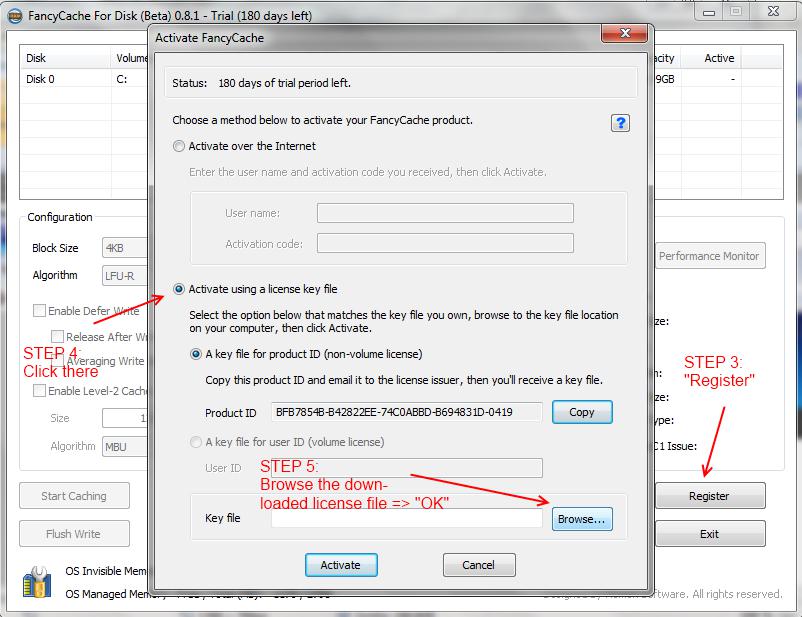This screenshot has width=802, height=617.
Task: Click the C: volume cell
Action: click(122, 79)
